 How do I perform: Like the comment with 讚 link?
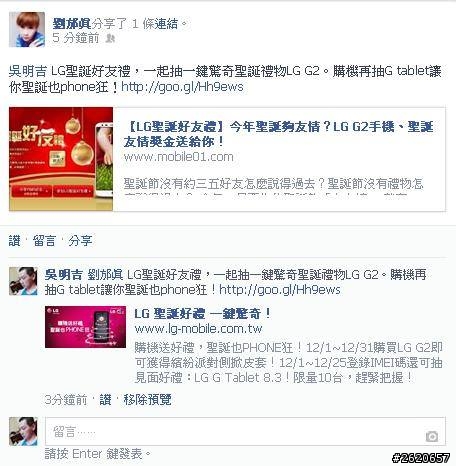coord(105,399)
